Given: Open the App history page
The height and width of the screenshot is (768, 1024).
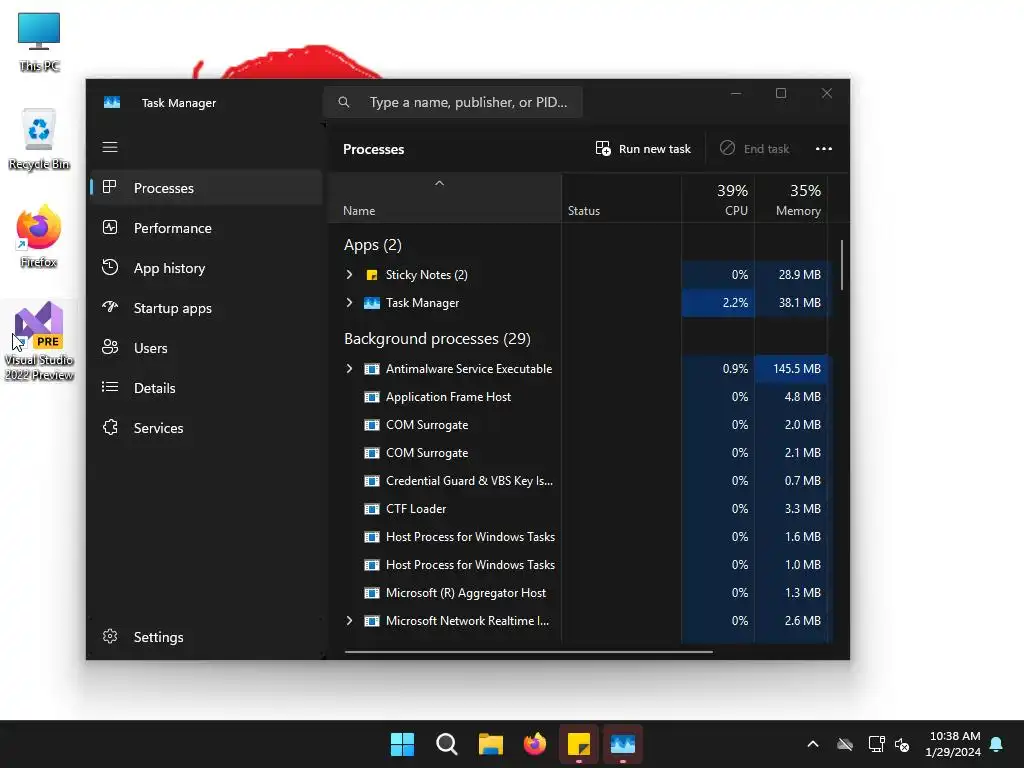Looking at the screenshot, I should (206, 268).
